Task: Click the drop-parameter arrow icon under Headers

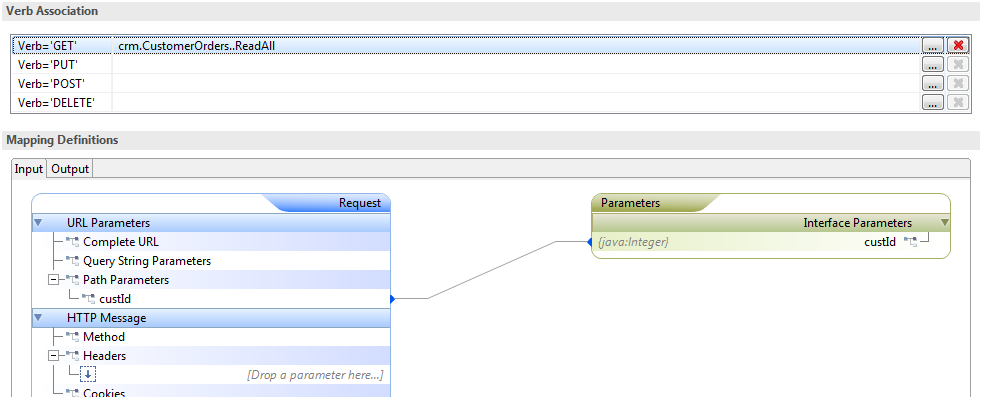Action: coord(88,374)
